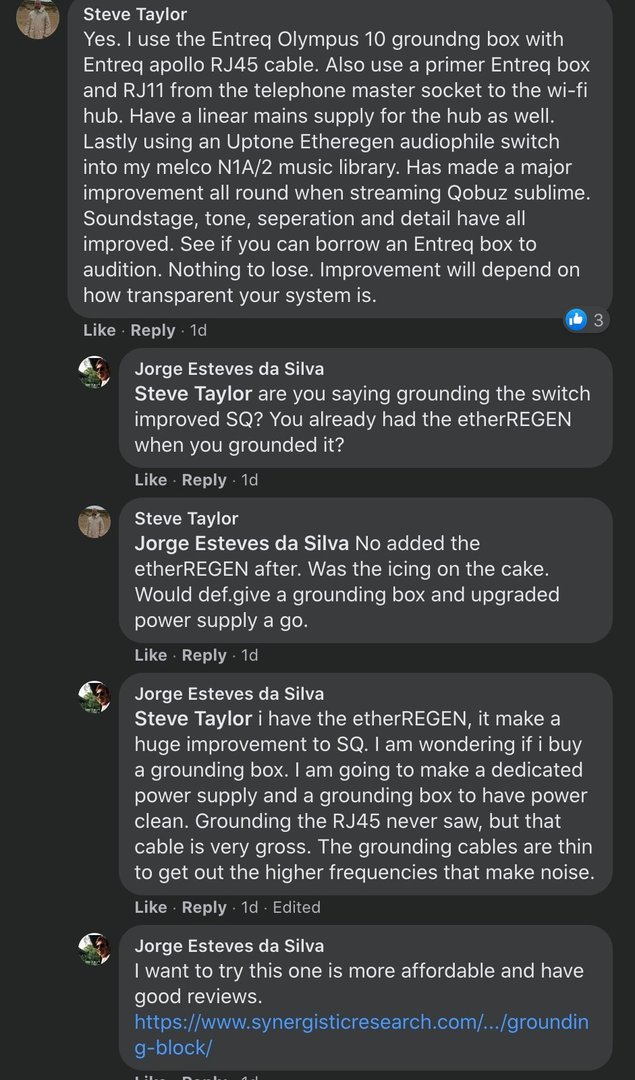This screenshot has height=1080, width=635.
Task: Open Jorge's avatar beside the link comment
Action: [95, 948]
